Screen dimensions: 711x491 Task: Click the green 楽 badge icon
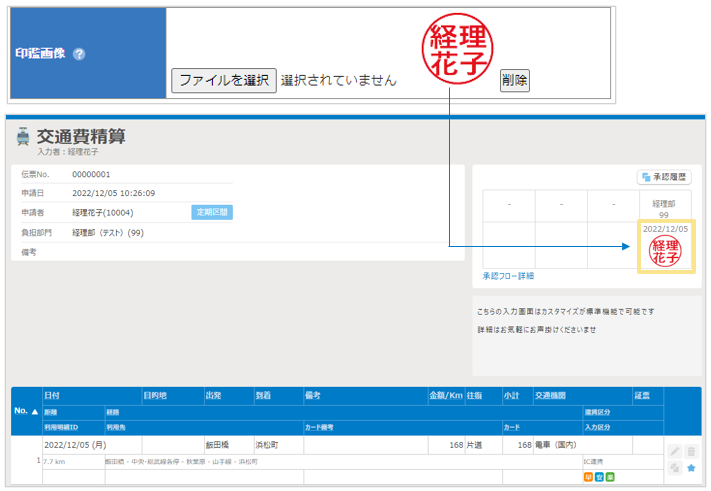[609, 477]
